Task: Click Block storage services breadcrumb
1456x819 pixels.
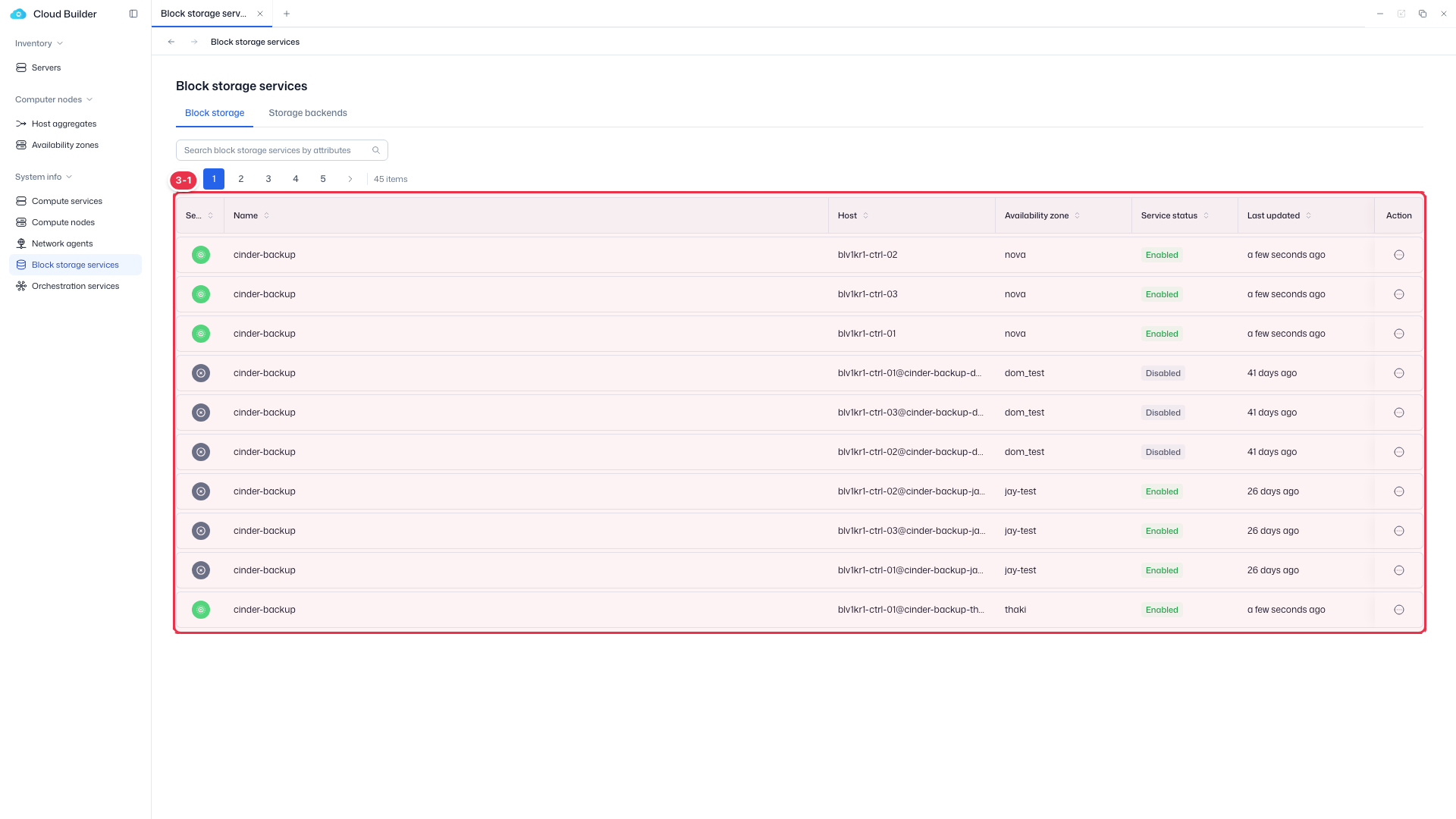Action: (255, 42)
